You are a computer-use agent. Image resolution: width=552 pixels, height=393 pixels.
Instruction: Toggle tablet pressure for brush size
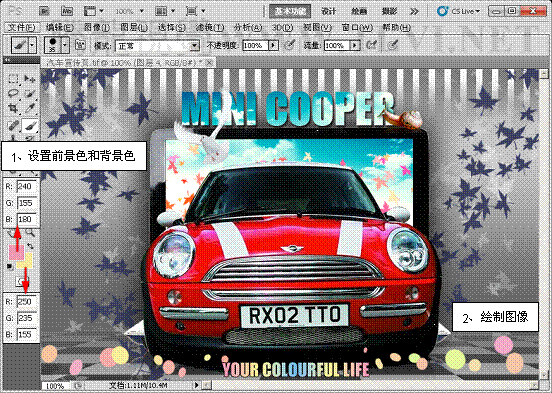(x=393, y=45)
